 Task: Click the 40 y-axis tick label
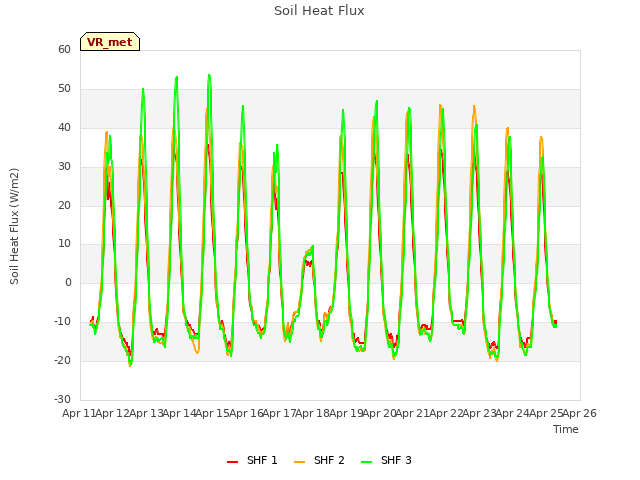(x=64, y=128)
